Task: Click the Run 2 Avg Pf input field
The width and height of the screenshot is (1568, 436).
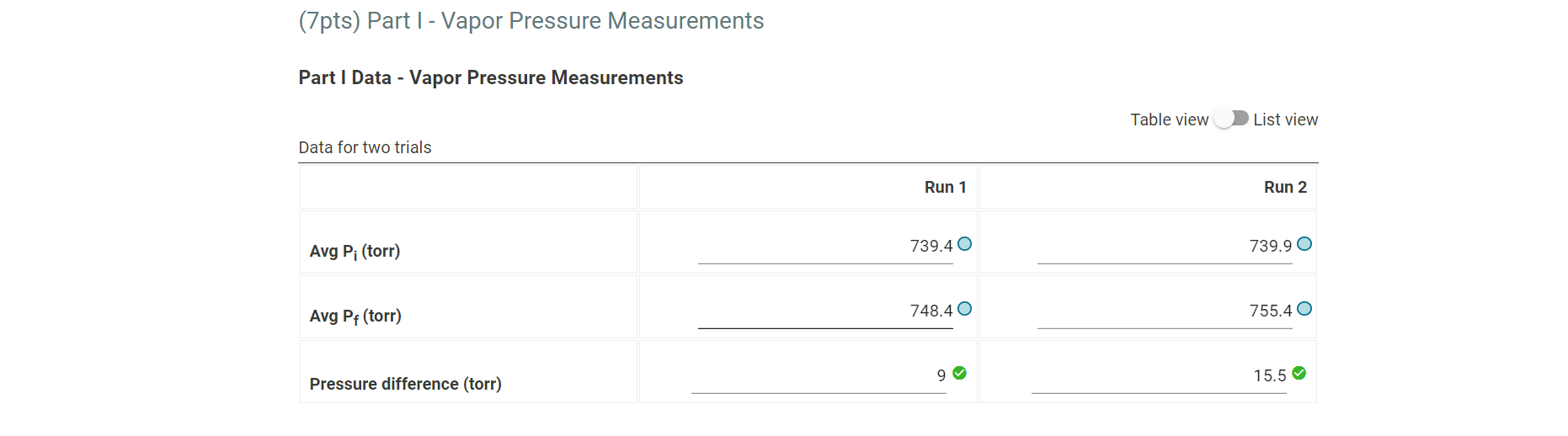Action: (1165, 311)
